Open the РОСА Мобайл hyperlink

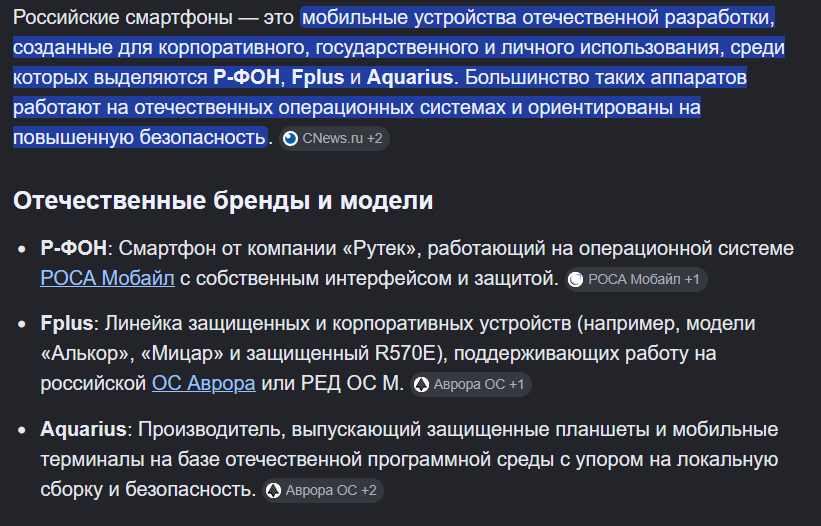[107, 278]
